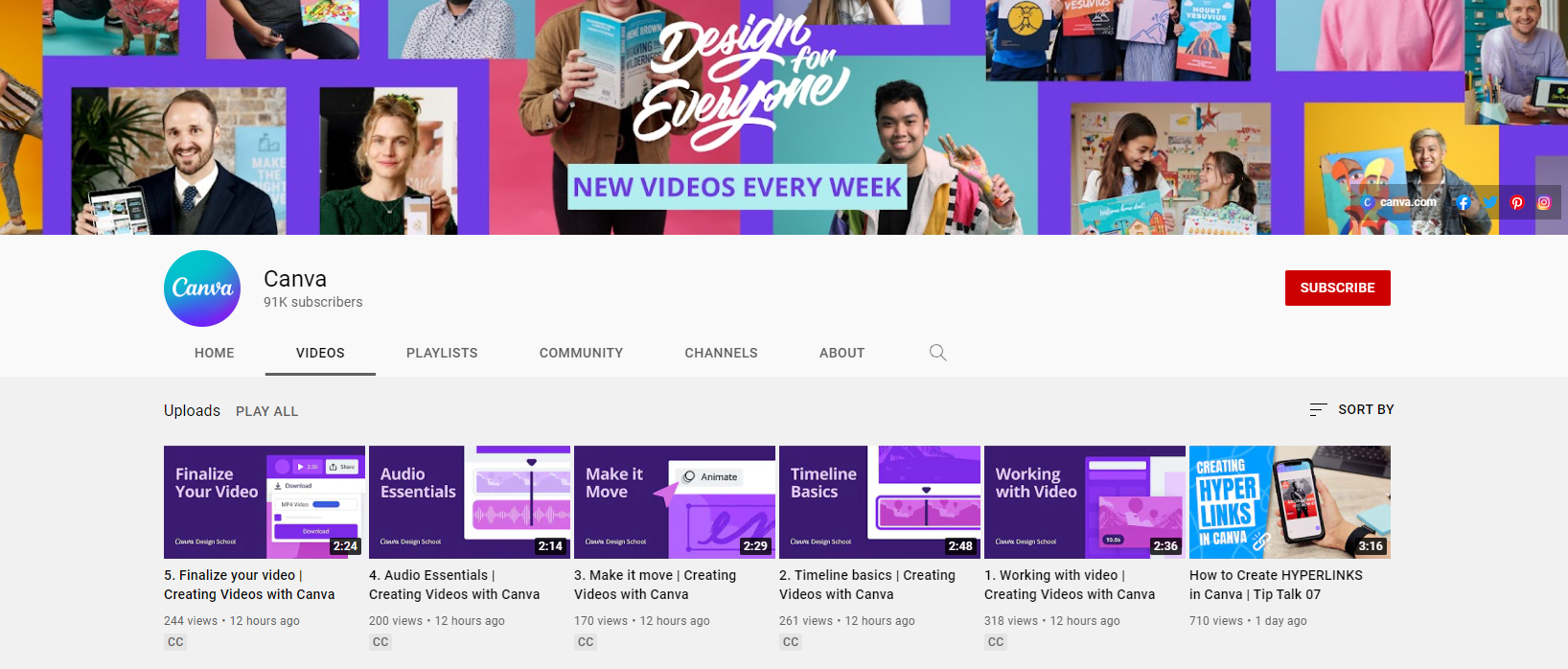Click the 3:16 duration badge
1568x669 pixels.
pyautogui.click(x=1371, y=546)
